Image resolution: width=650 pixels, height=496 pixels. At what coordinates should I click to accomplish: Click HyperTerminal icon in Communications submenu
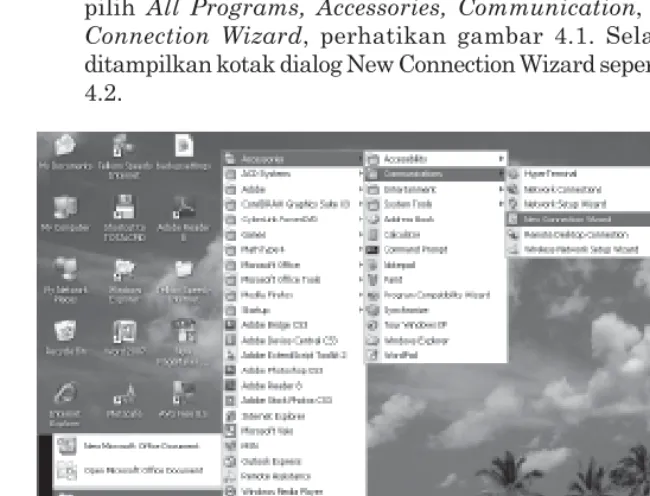tap(514, 174)
